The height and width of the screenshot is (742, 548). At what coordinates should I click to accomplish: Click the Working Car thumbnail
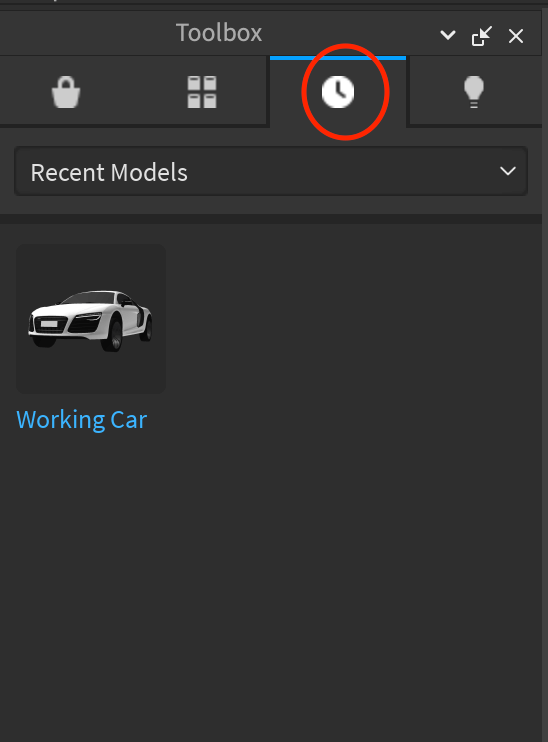[x=91, y=319]
